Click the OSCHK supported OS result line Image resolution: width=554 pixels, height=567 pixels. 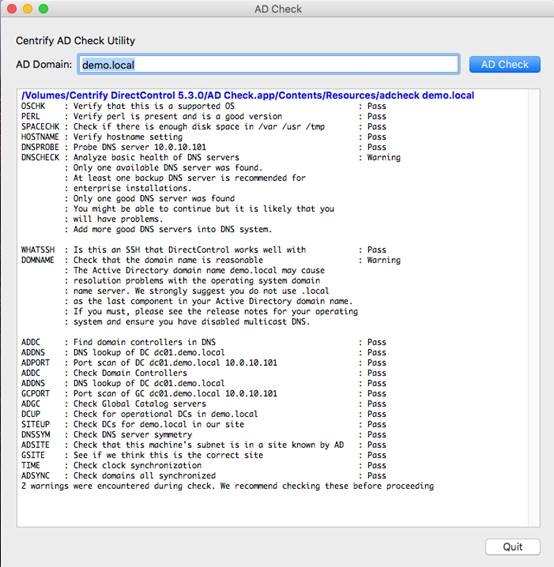pos(204,106)
